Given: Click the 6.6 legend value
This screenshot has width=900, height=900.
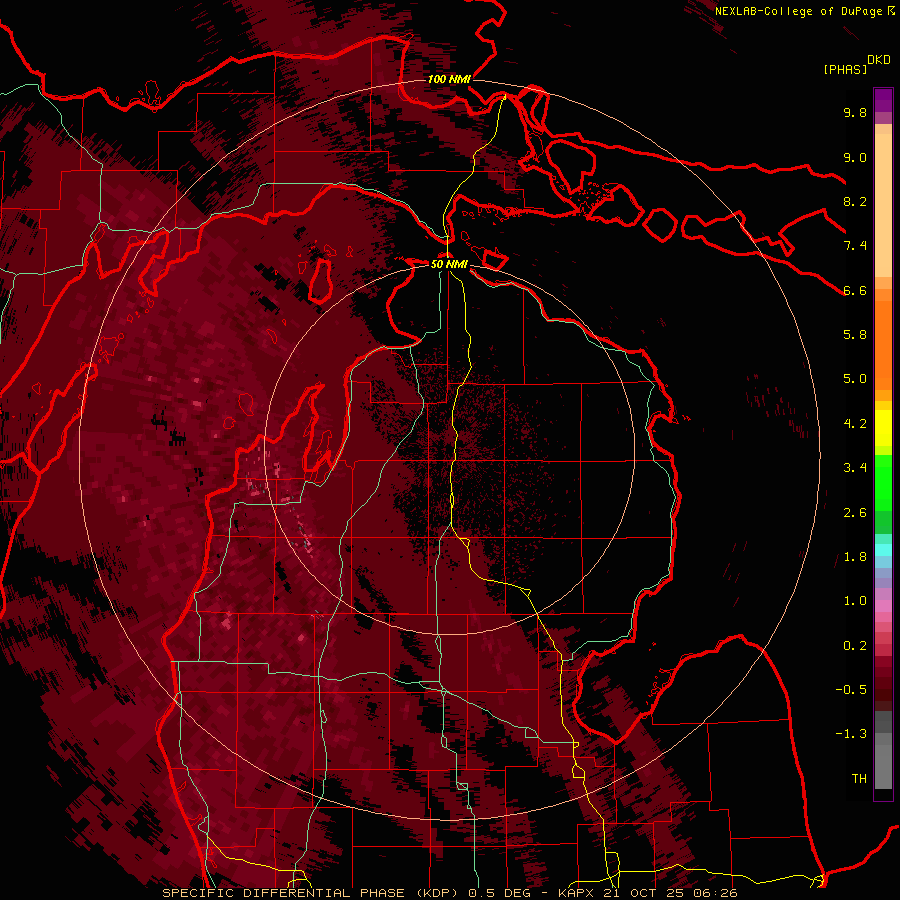Looking at the screenshot, I should [855, 290].
